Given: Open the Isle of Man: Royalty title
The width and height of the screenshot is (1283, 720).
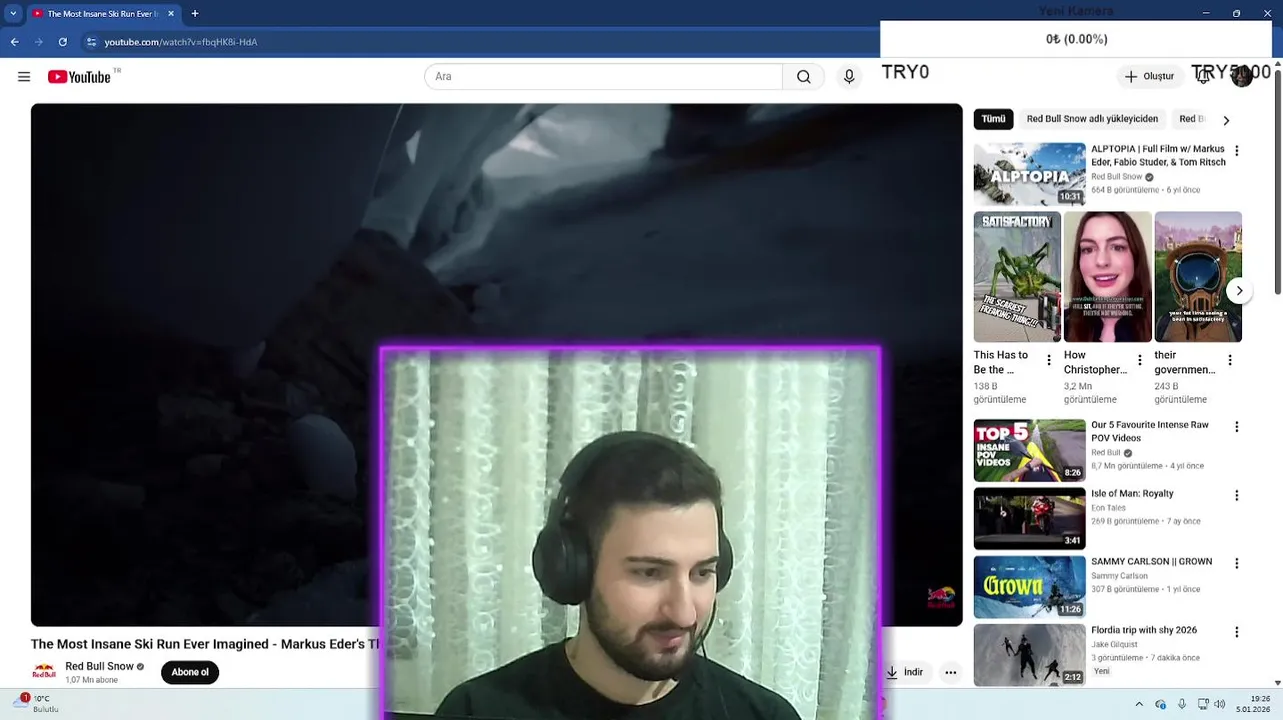Looking at the screenshot, I should (x=1132, y=493).
